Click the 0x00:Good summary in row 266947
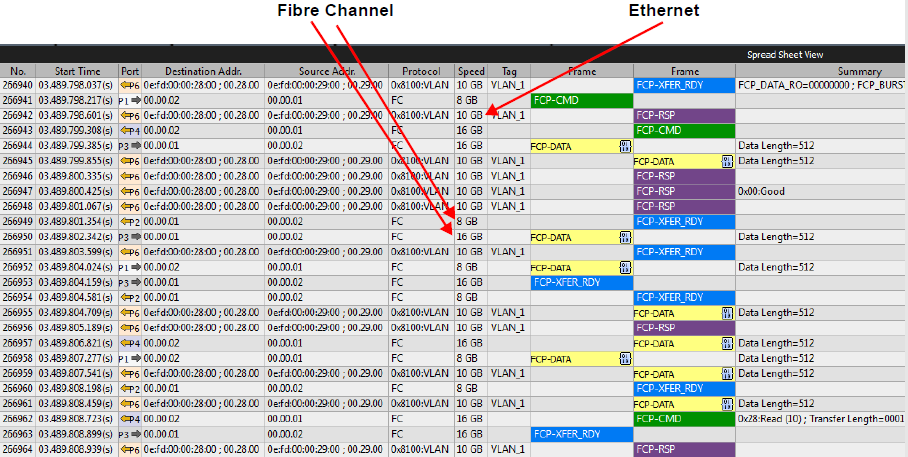The height and width of the screenshot is (457, 908). coord(761,192)
